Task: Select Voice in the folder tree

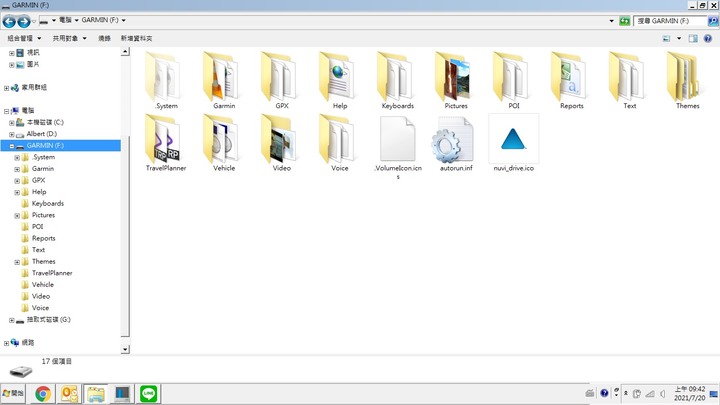Action: click(40, 308)
